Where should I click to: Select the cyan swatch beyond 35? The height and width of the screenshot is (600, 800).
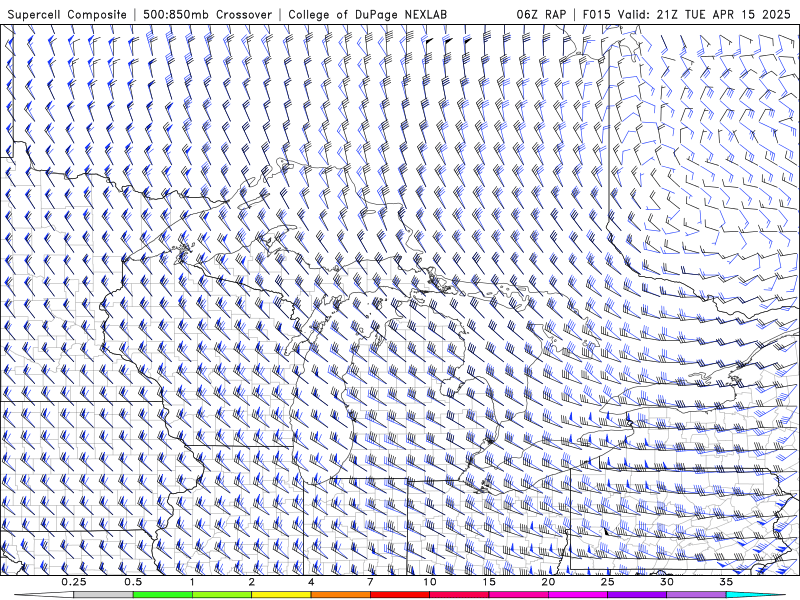pos(755,595)
